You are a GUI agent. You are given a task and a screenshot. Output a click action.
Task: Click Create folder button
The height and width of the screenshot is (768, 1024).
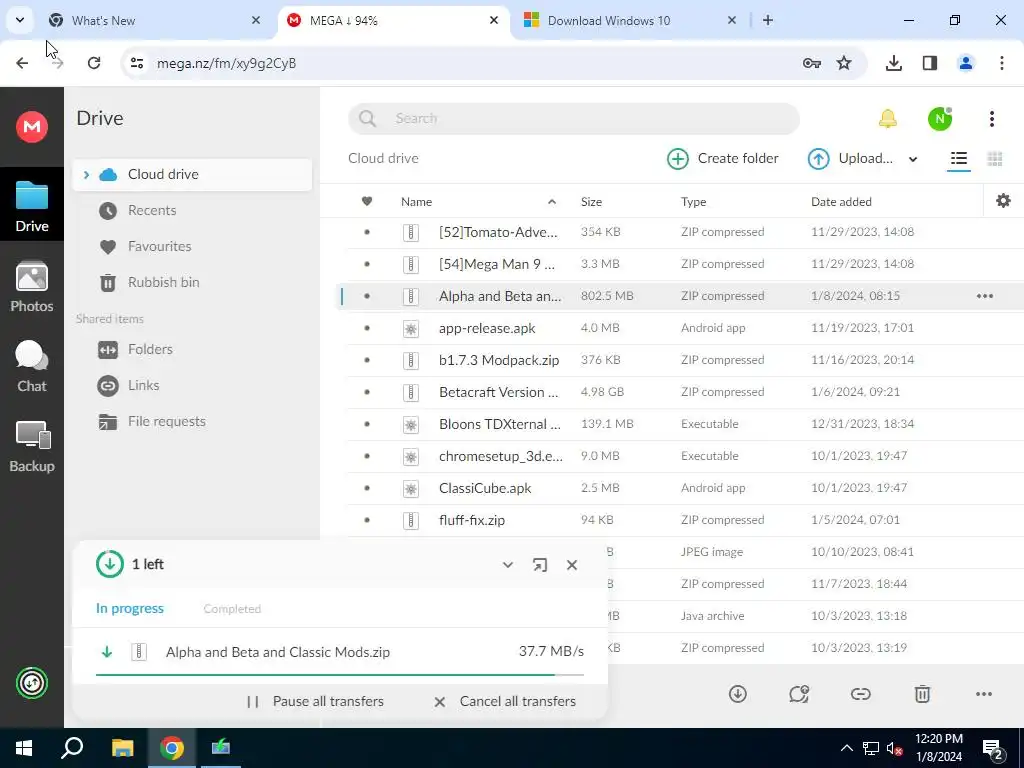[x=722, y=159]
